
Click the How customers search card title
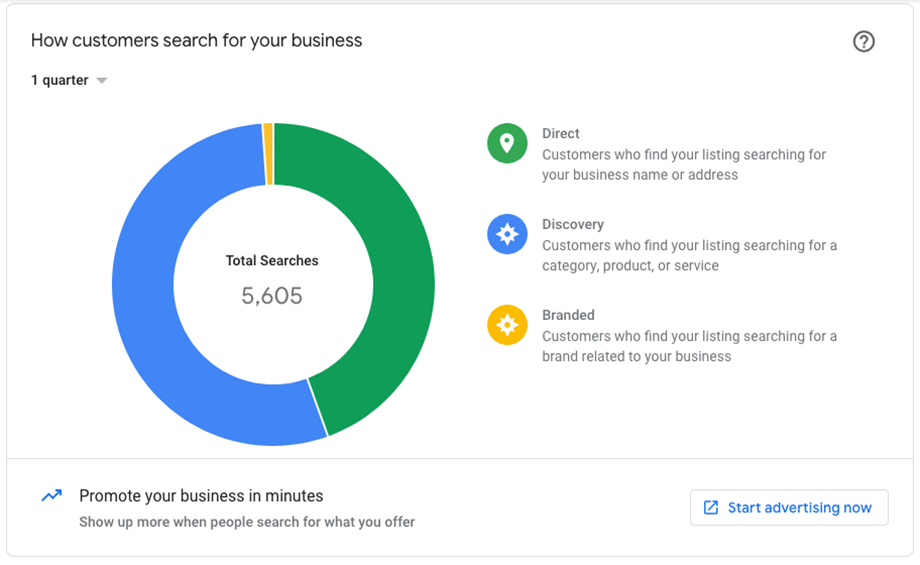pyautogui.click(x=197, y=40)
